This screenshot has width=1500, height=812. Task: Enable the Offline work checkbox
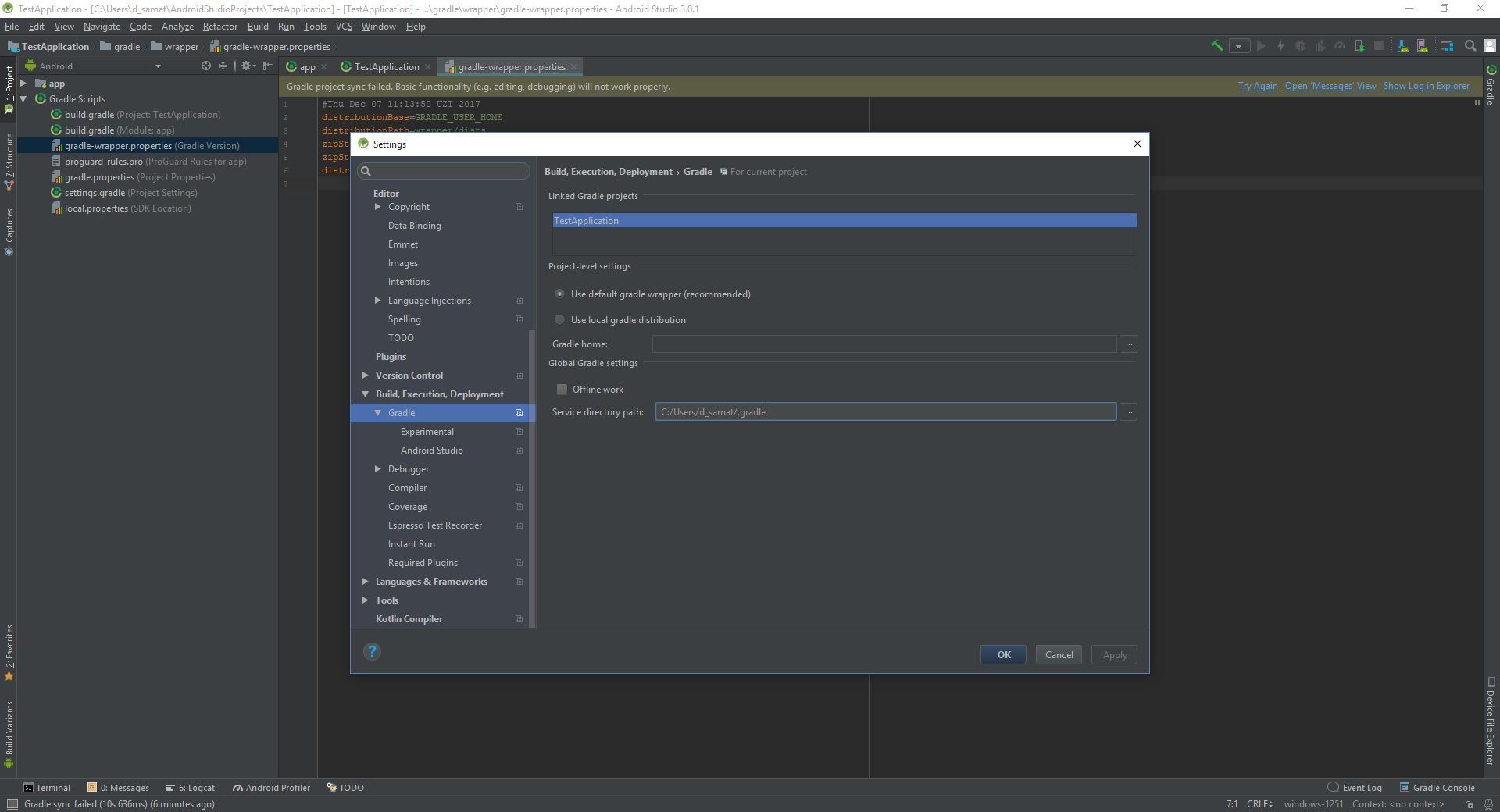[562, 390]
